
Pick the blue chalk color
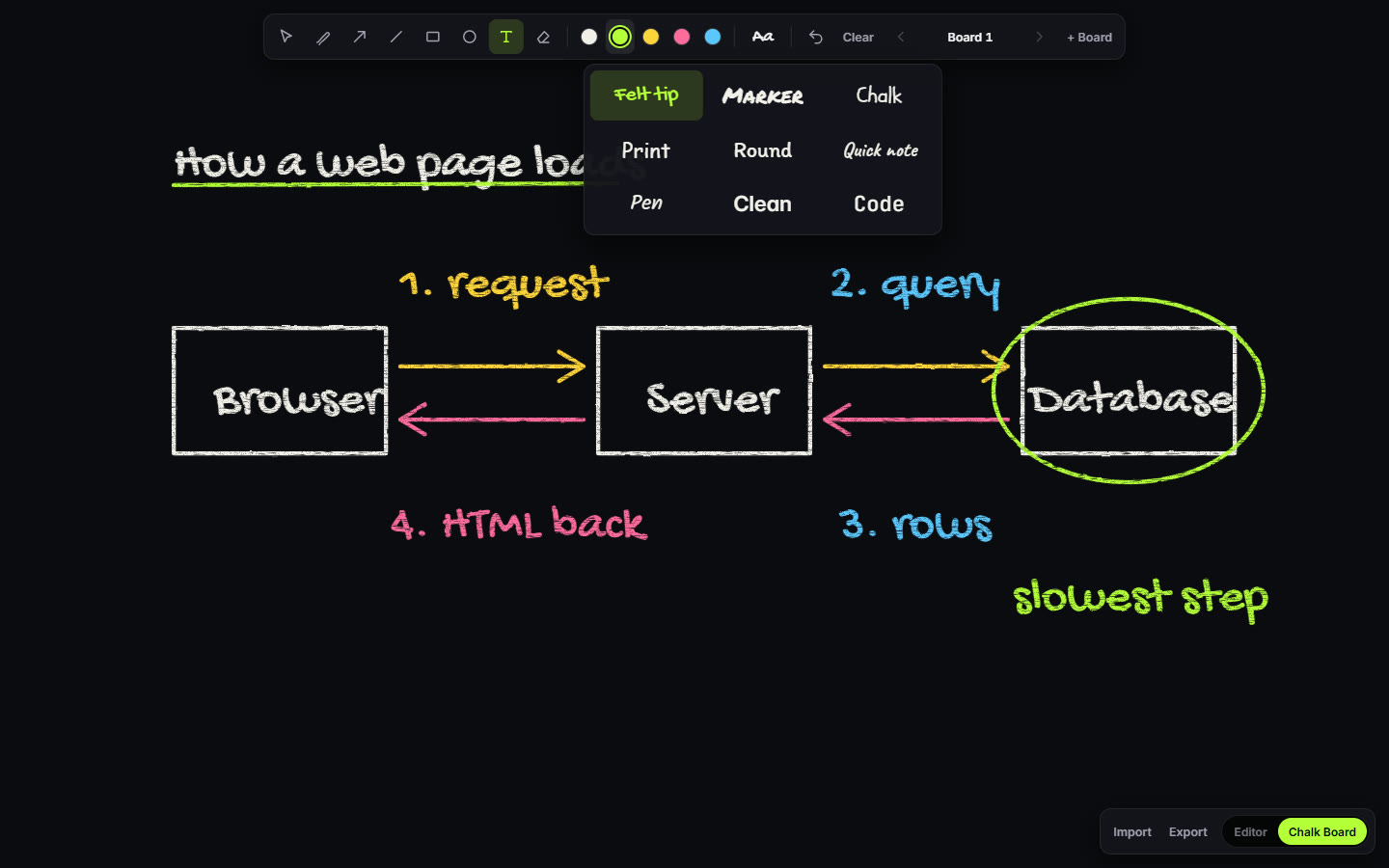click(713, 37)
